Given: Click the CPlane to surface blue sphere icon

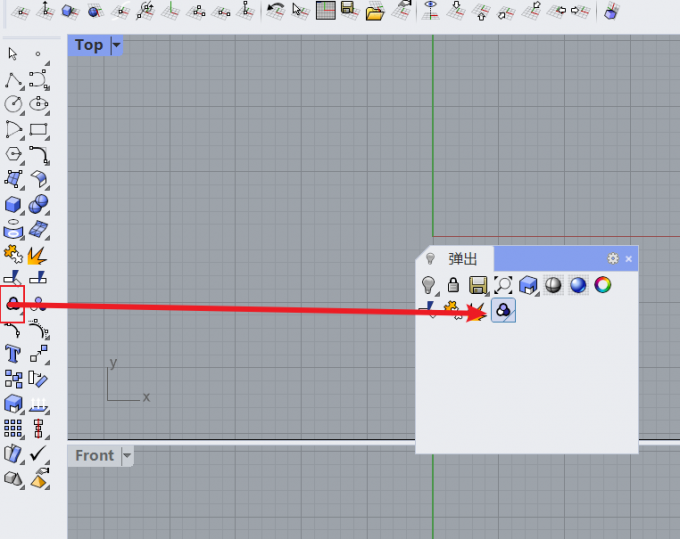Looking at the screenshot, I should pyautogui.click(x=95, y=10).
